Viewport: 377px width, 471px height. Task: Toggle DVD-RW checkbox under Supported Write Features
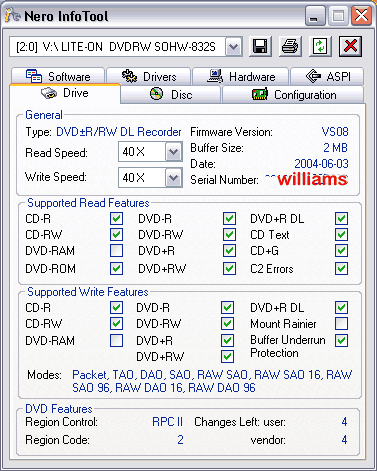(227, 323)
